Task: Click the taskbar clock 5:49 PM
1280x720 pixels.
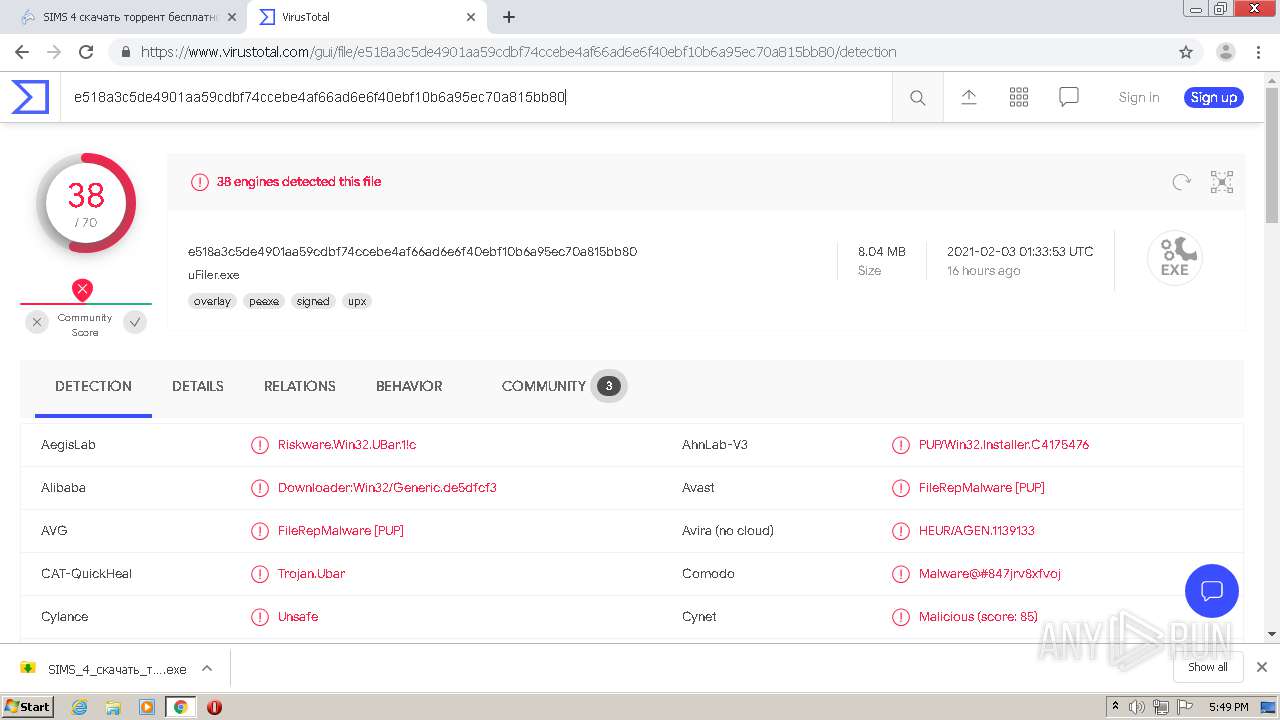Action: [1228, 707]
